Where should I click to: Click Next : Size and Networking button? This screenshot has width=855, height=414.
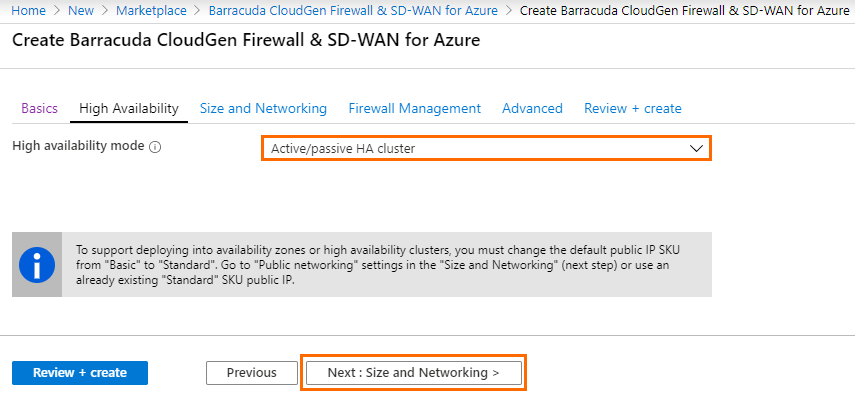(413, 373)
